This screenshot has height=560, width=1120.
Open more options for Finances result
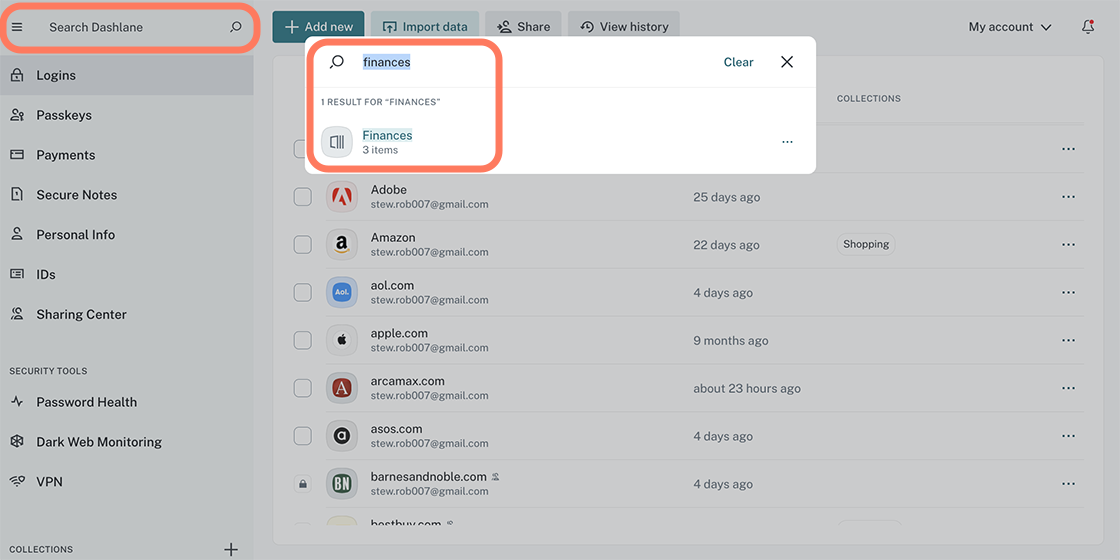click(787, 142)
